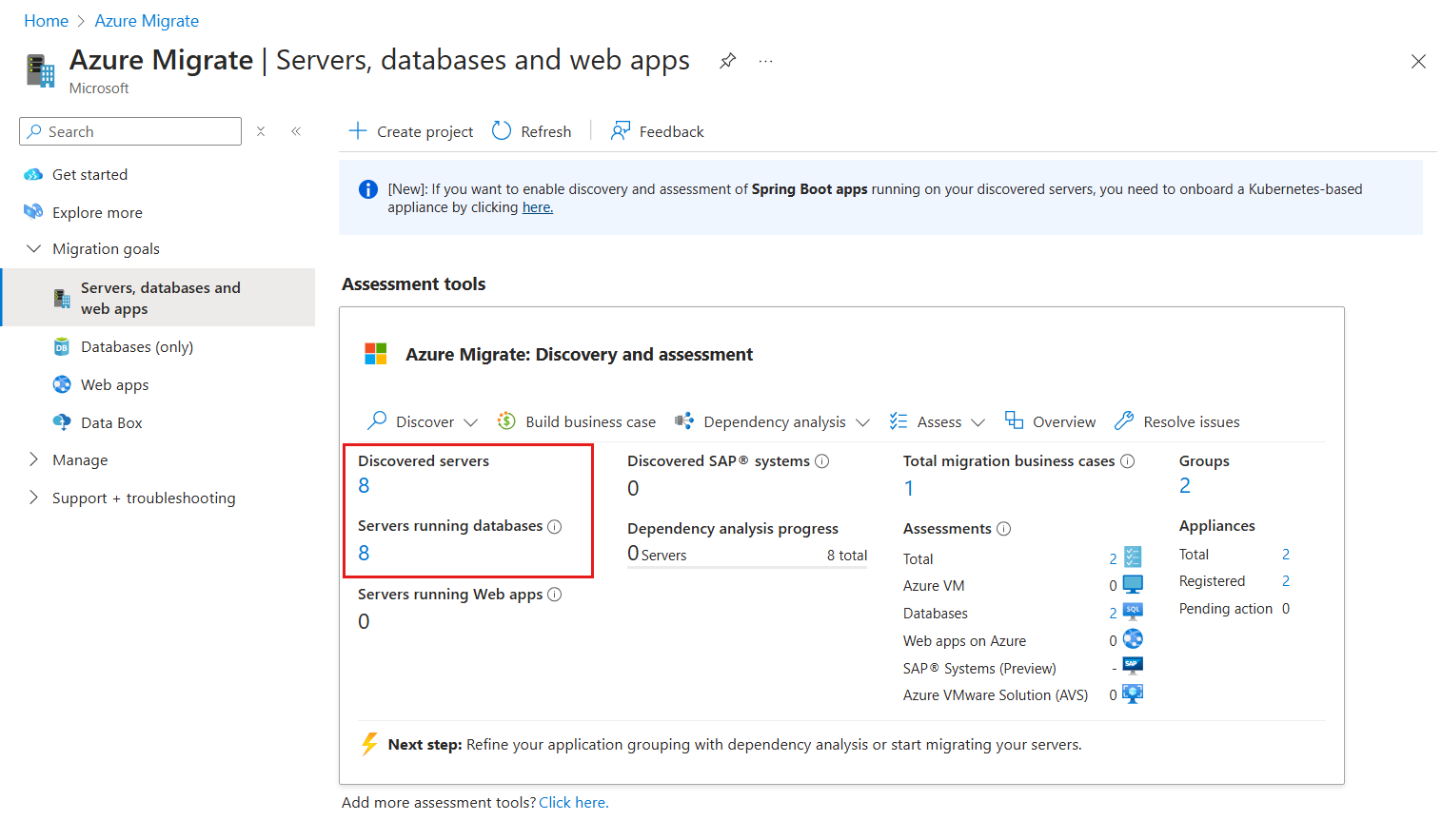This screenshot has width=1442, height=840.
Task: Open the ellipsis more options menu
Action: (x=765, y=61)
